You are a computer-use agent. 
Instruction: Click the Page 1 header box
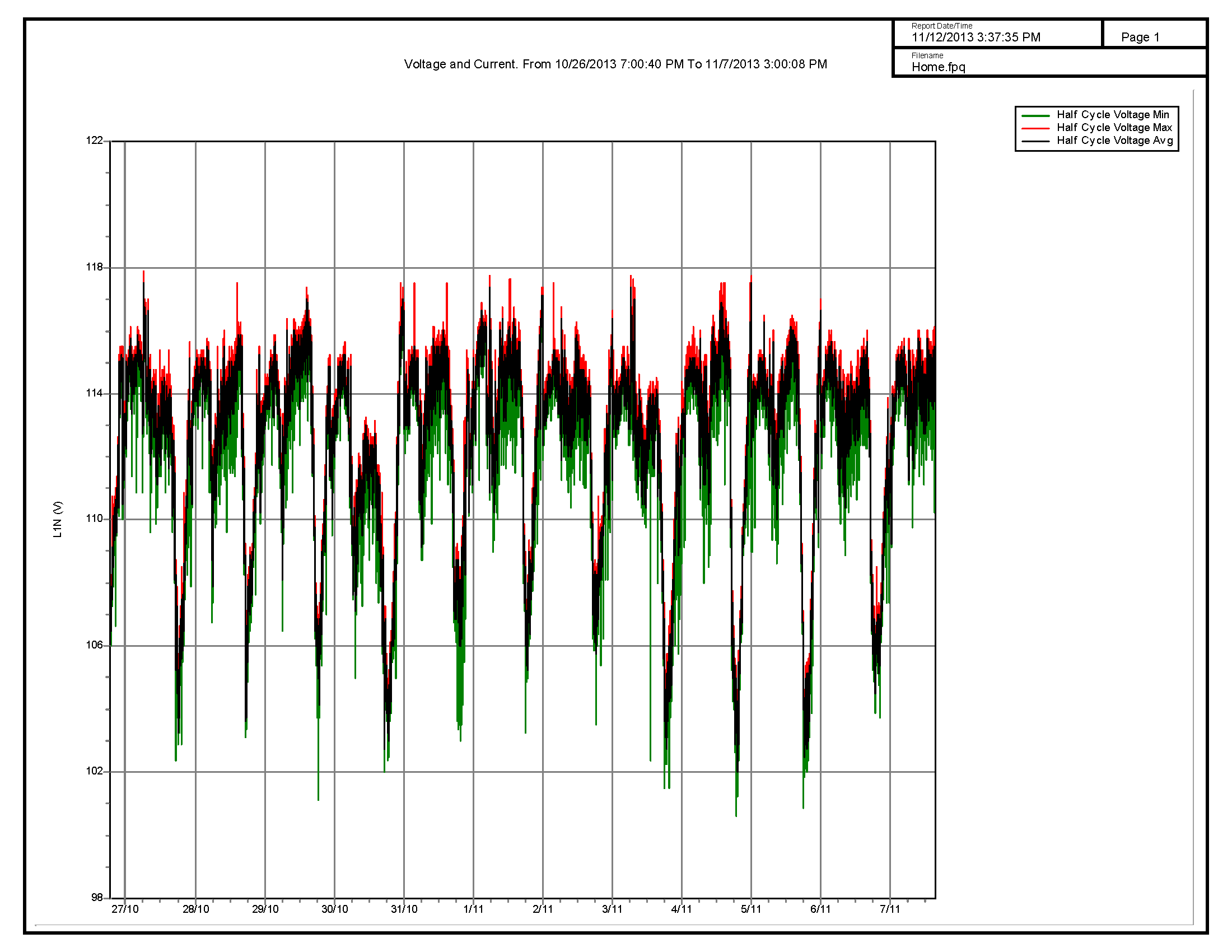point(1140,37)
